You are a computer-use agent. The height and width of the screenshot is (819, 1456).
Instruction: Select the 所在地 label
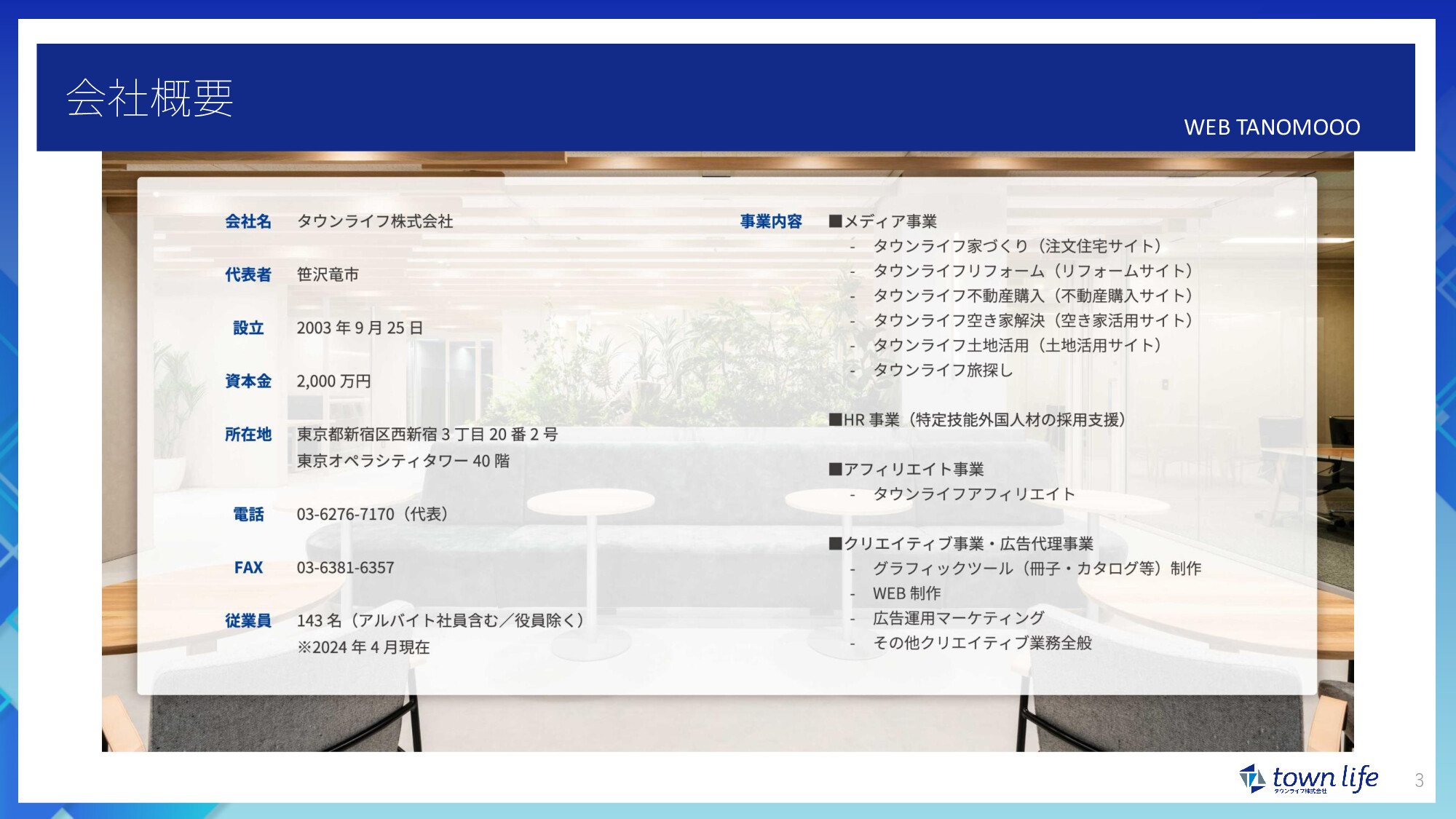pyautogui.click(x=248, y=434)
